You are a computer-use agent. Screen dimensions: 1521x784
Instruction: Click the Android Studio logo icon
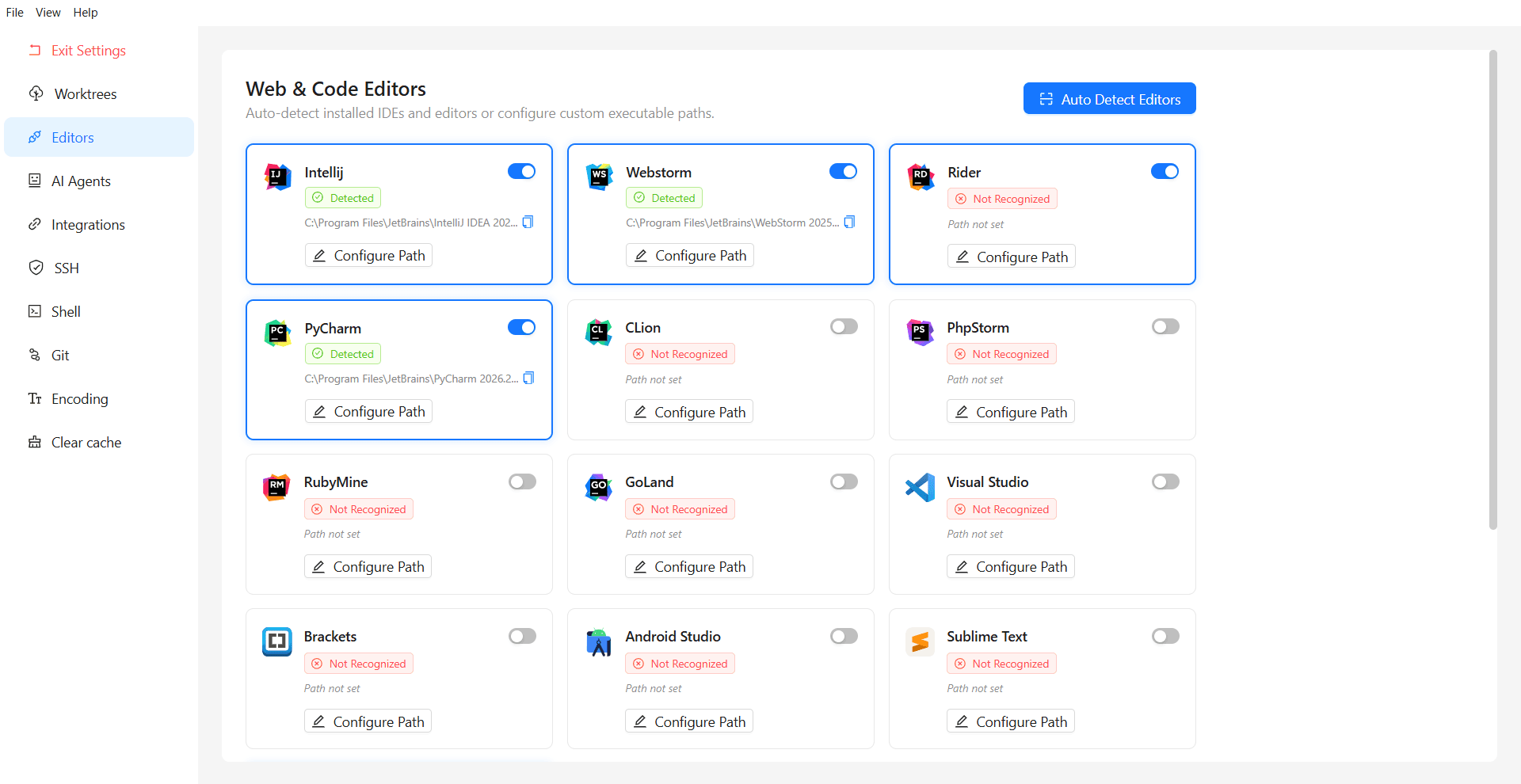pyautogui.click(x=598, y=641)
